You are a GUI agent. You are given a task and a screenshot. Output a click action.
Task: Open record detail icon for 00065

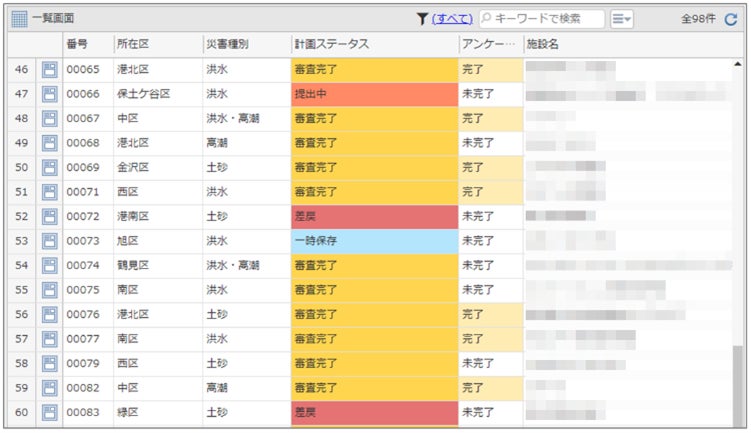[x=49, y=69]
